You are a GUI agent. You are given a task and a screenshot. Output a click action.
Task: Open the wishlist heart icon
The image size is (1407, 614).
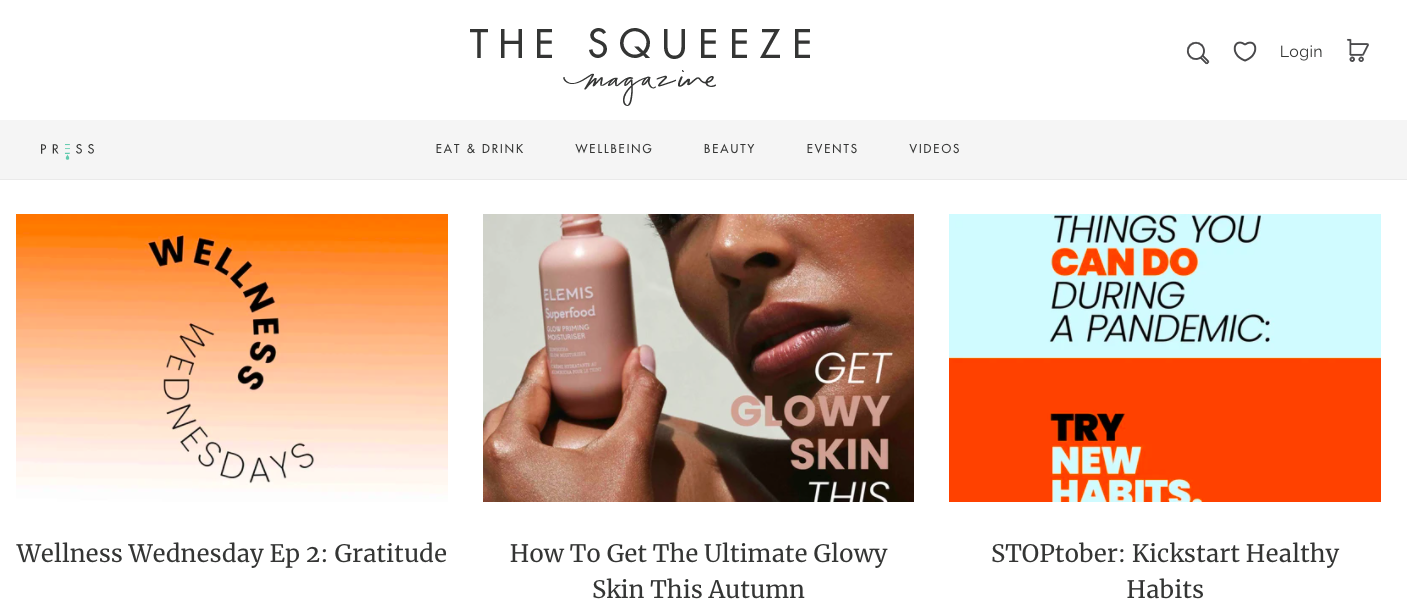coord(1245,51)
